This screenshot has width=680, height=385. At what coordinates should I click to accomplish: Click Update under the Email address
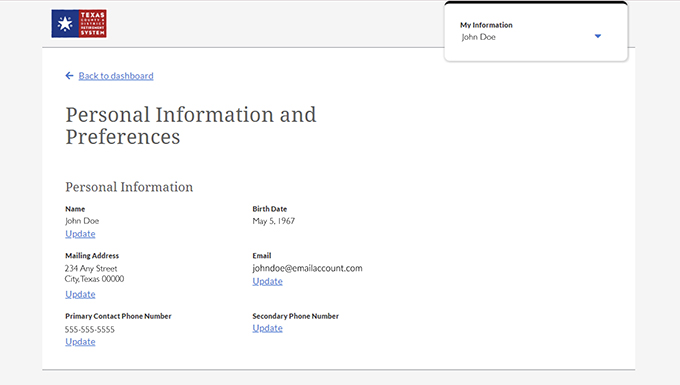click(268, 281)
